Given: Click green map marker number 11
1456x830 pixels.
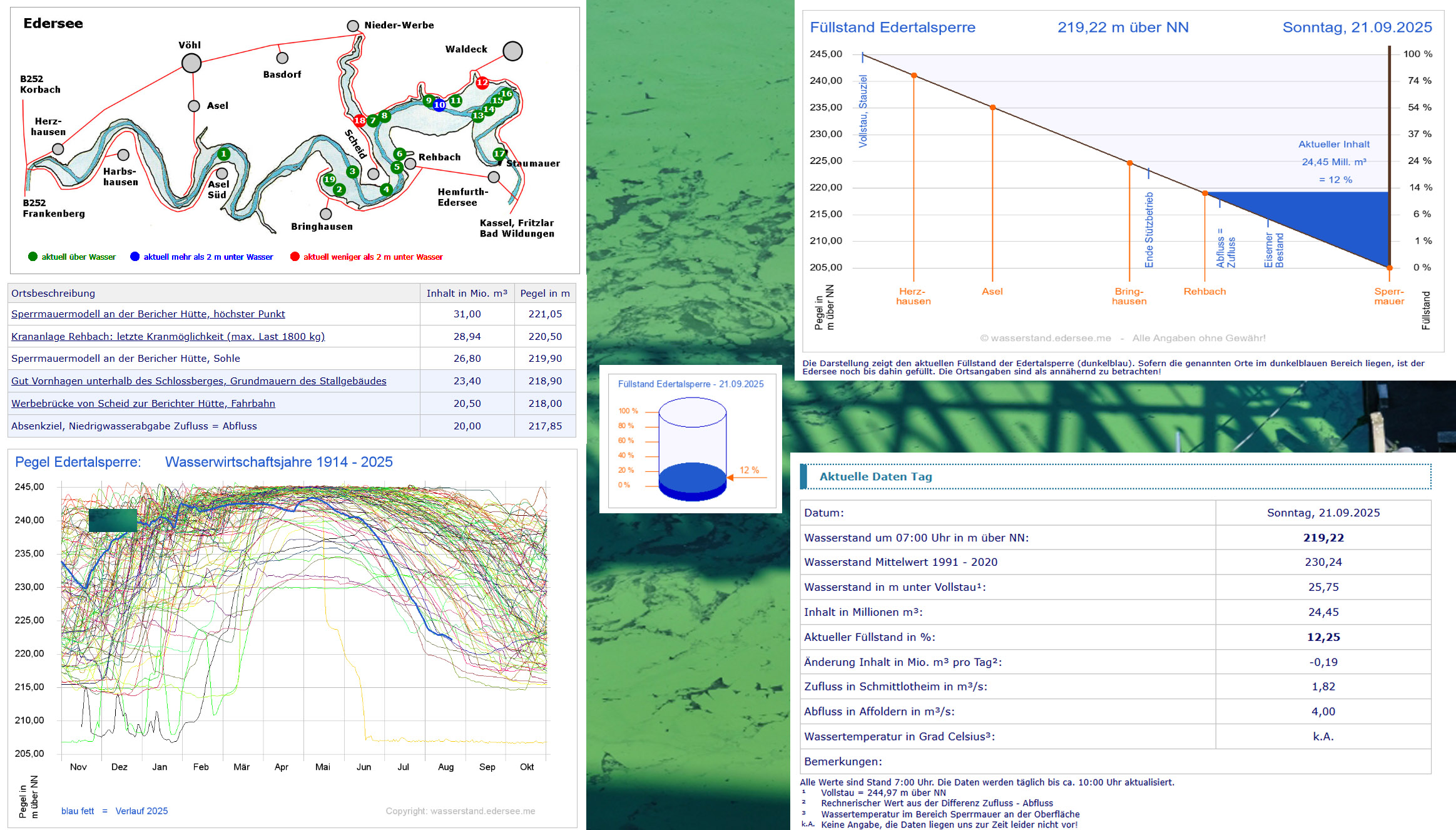Looking at the screenshot, I should (456, 100).
